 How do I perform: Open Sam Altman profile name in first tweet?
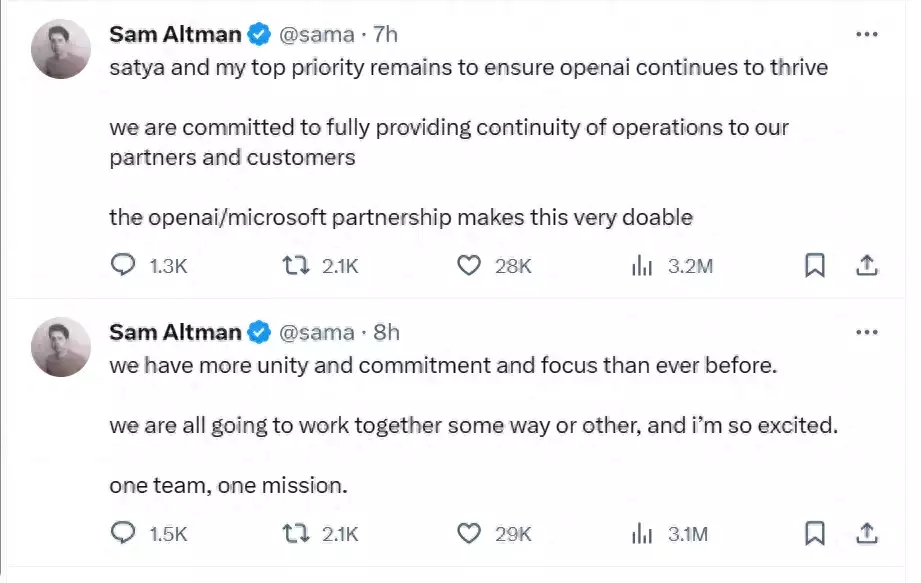click(175, 34)
